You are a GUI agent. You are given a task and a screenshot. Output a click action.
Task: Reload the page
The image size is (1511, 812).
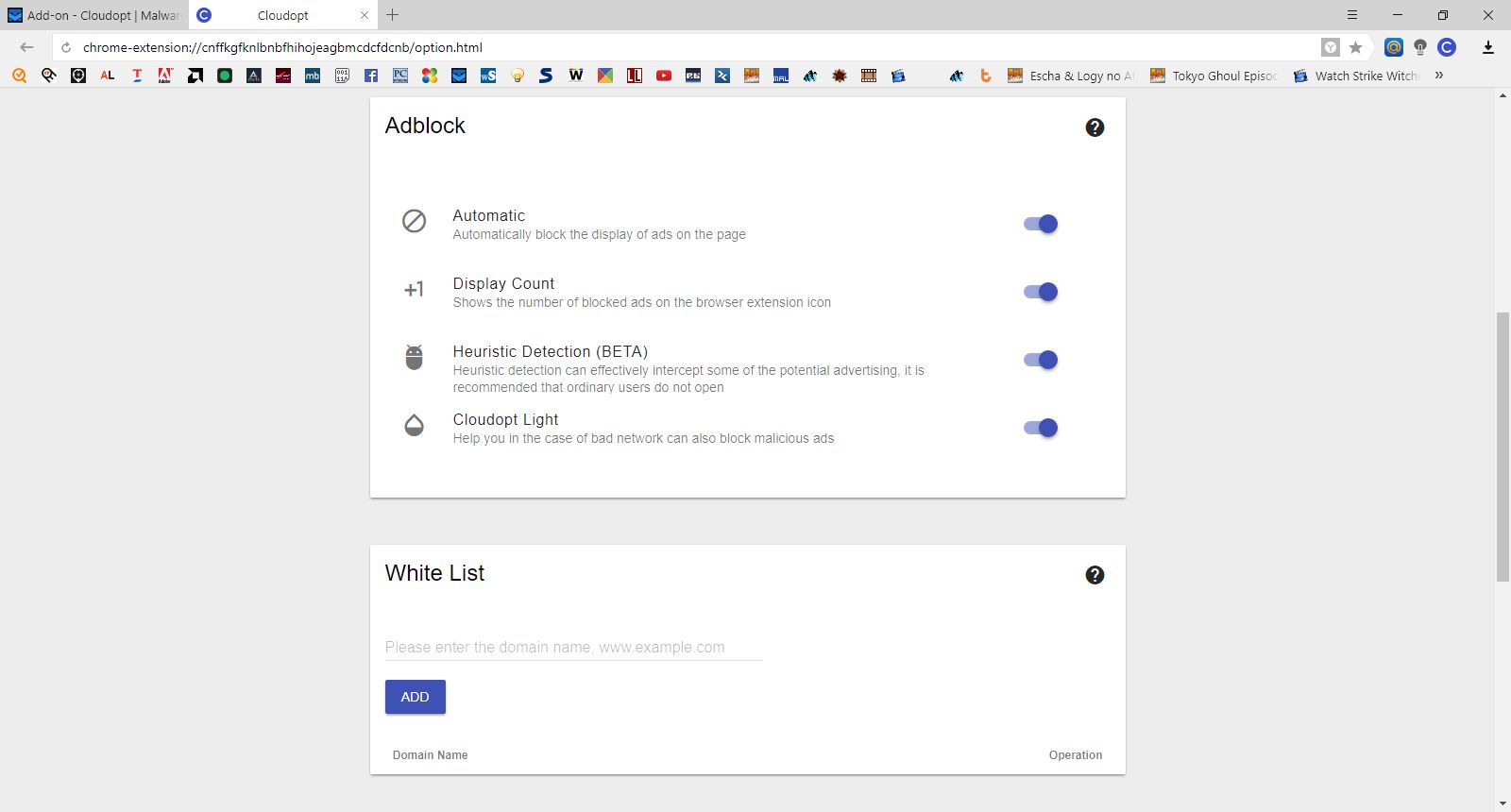pyautogui.click(x=66, y=47)
